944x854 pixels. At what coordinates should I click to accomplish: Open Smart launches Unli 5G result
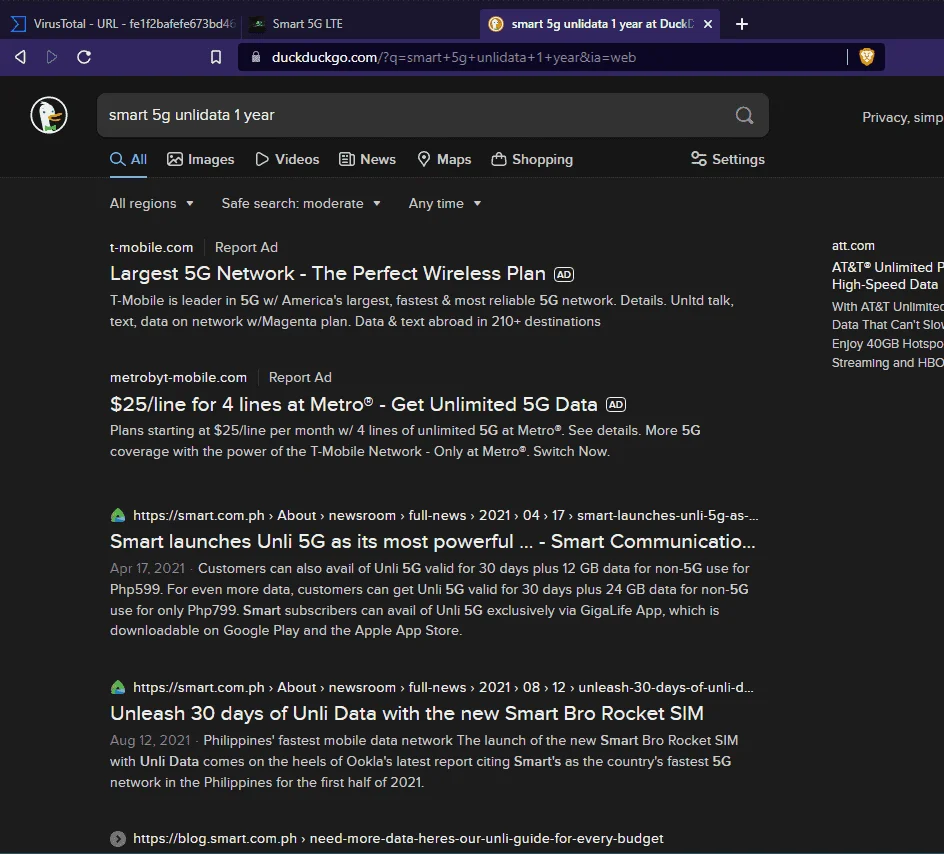432,542
